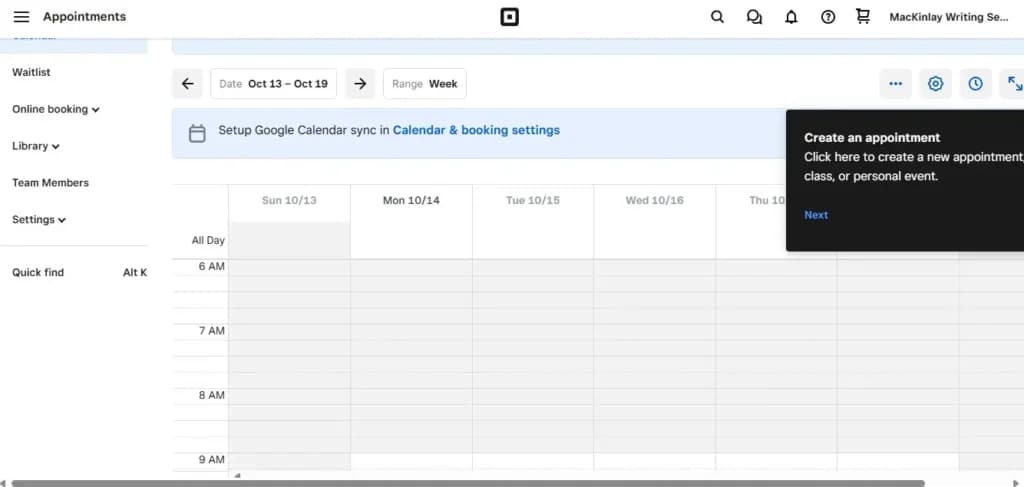Click the 7 AM time label
The height and width of the screenshot is (487, 1024).
(x=212, y=331)
